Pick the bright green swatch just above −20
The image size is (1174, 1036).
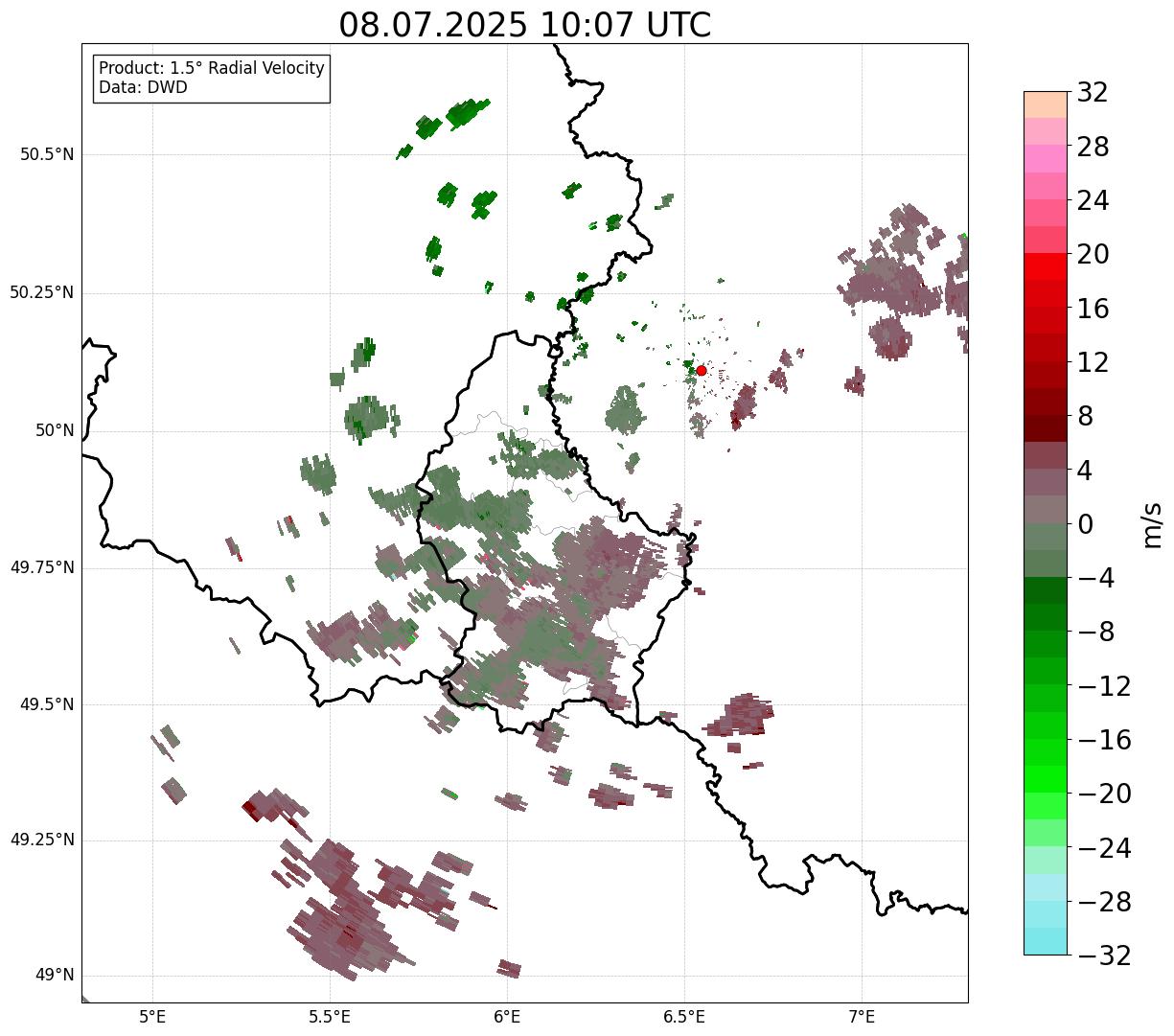[1045, 779]
